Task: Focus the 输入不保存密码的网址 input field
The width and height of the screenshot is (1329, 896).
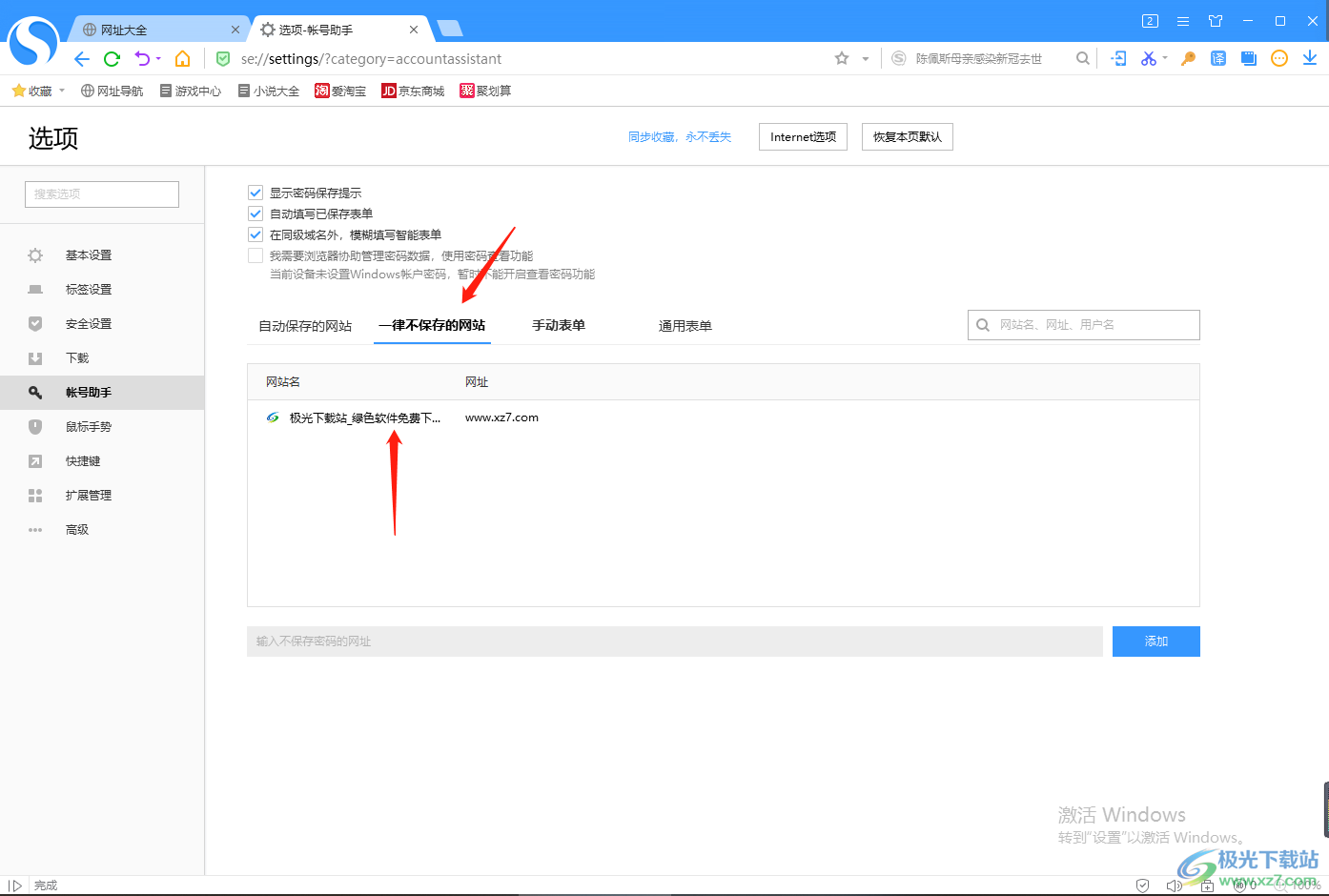Action: [675, 641]
